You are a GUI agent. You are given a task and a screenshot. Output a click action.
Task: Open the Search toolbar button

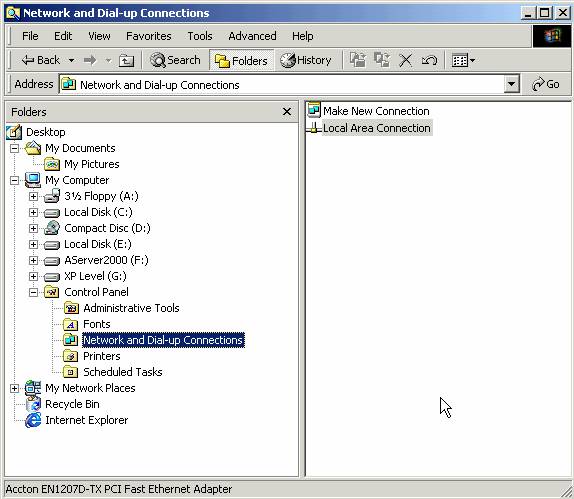[x=175, y=60]
